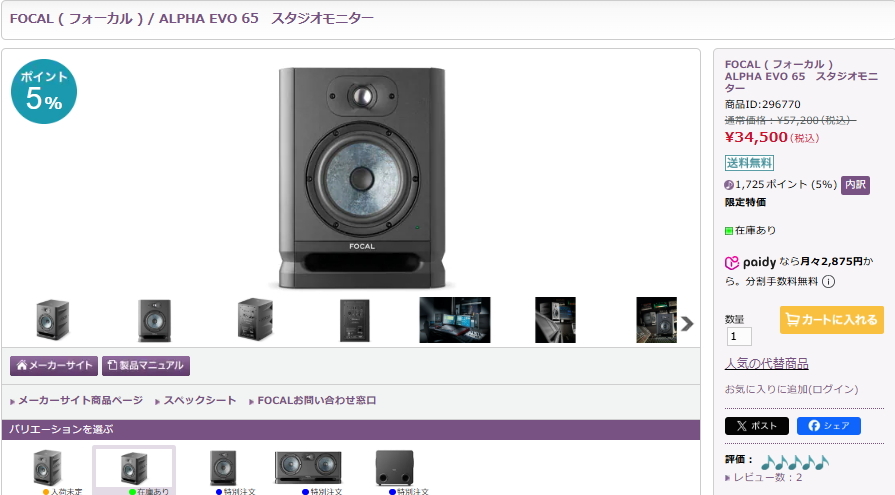Open メーカーサイト商品ページ link
The image size is (895, 495).
click(x=80, y=400)
